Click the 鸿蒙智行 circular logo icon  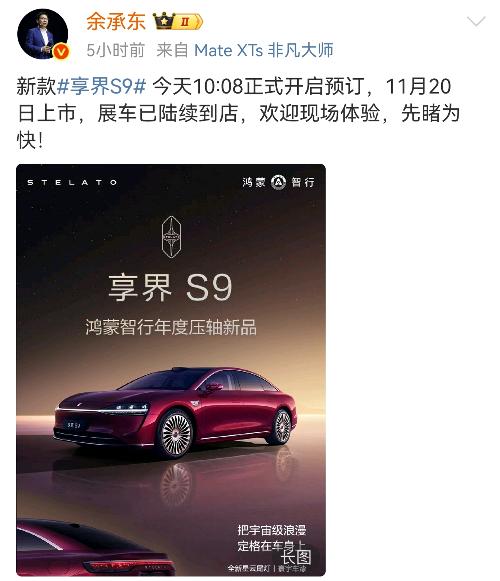pos(278,182)
